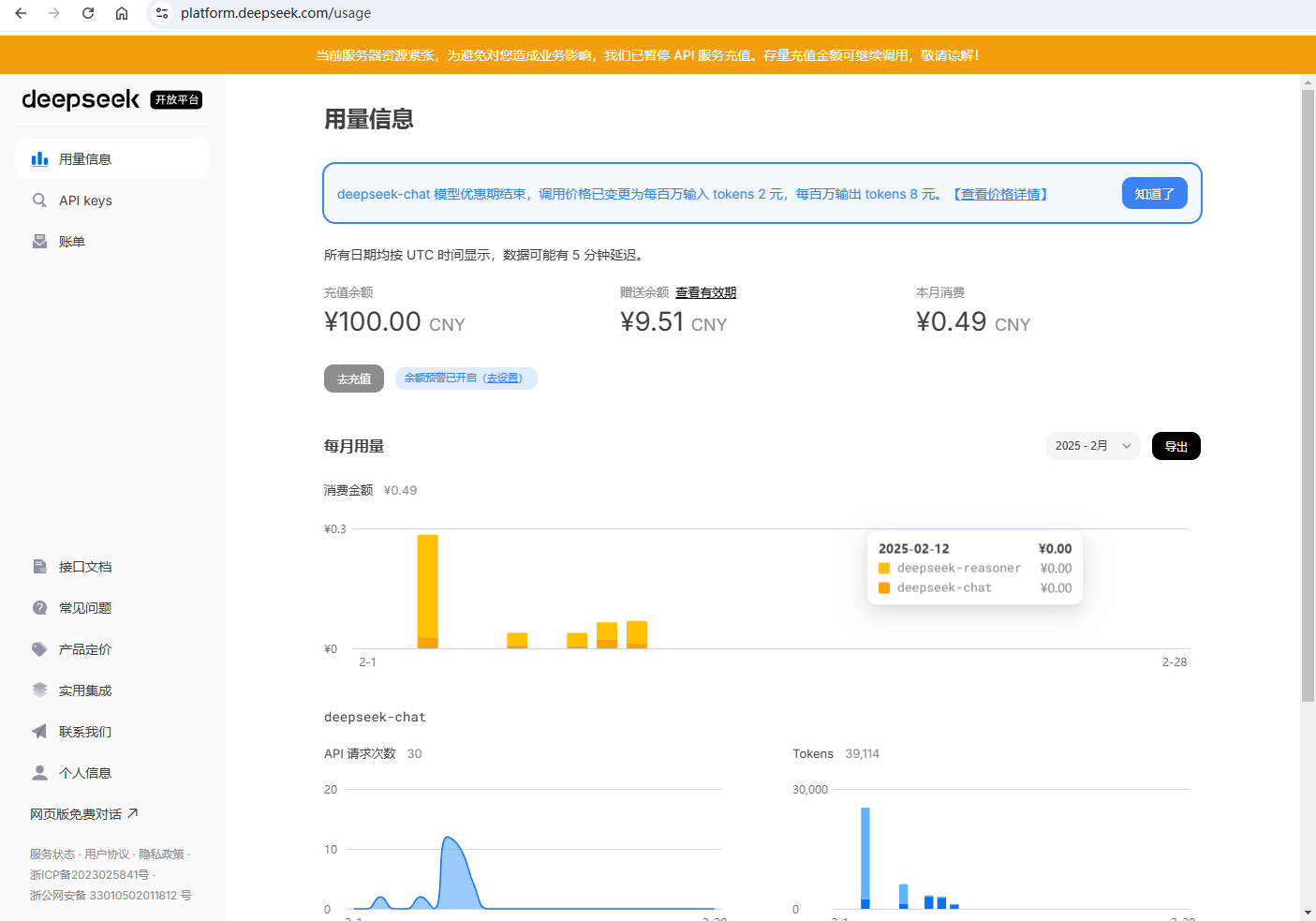Viewport: 1316px width, 921px height.
Task: Open 接口文档 from the sidebar
Action: pyautogui.click(x=112, y=567)
